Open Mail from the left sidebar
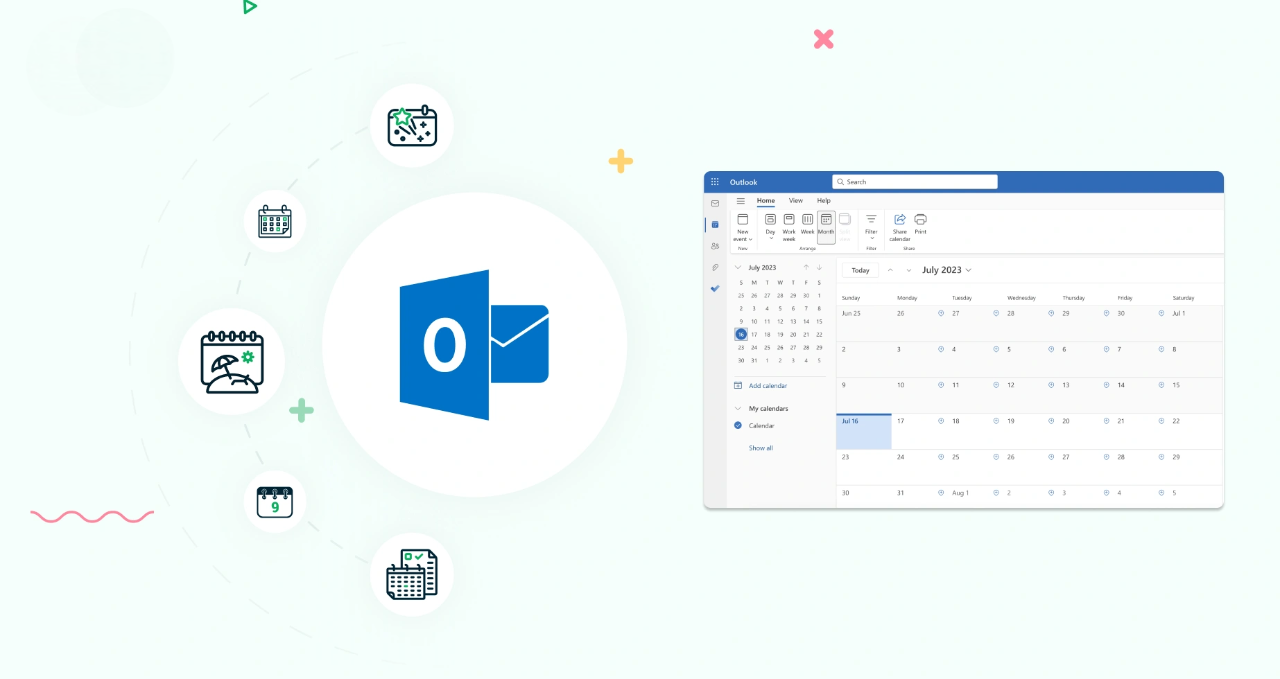This screenshot has width=1280, height=679. (x=715, y=203)
